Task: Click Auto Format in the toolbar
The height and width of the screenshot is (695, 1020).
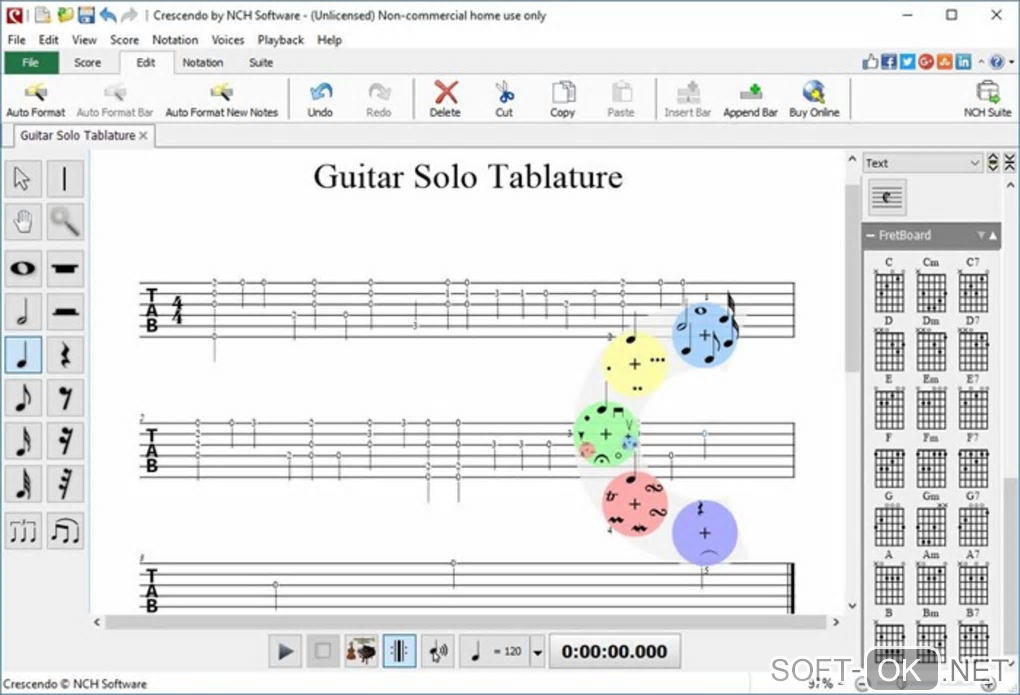Action: pyautogui.click(x=36, y=100)
